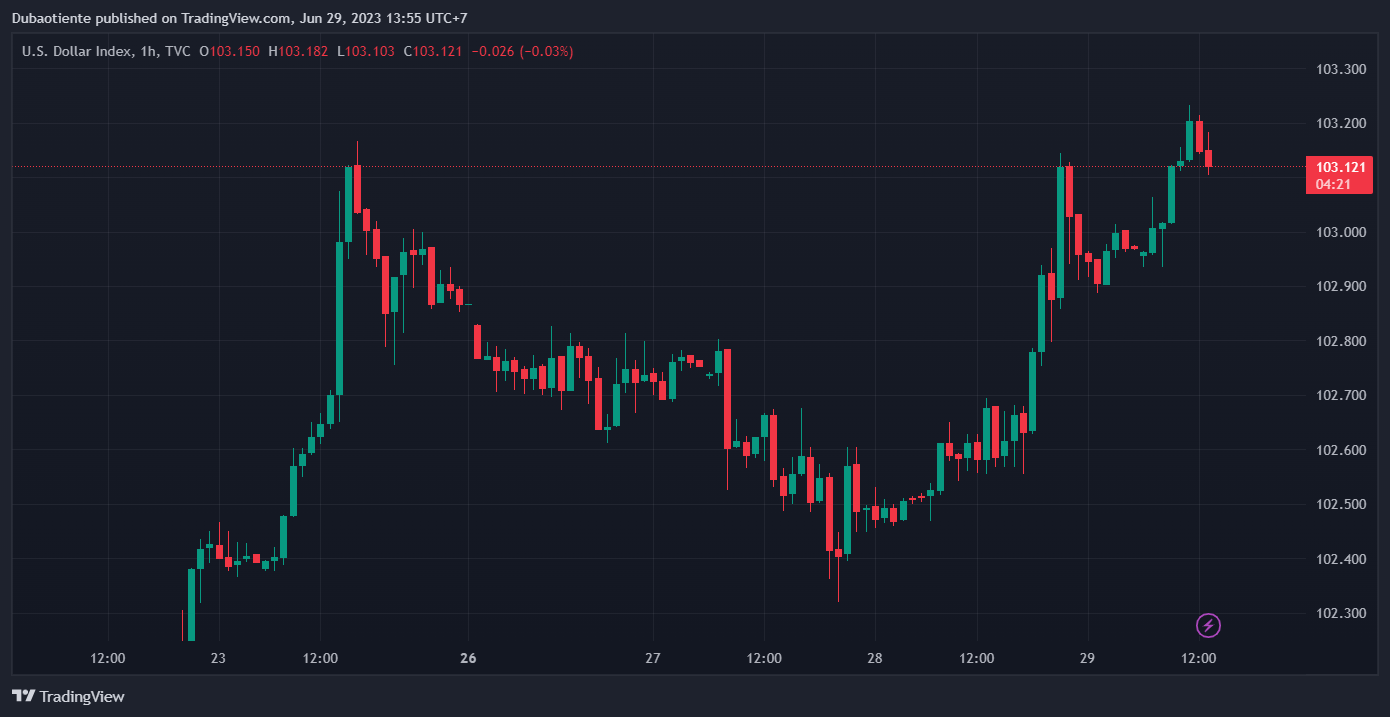Select the 1h interval in chart legend

147,51
